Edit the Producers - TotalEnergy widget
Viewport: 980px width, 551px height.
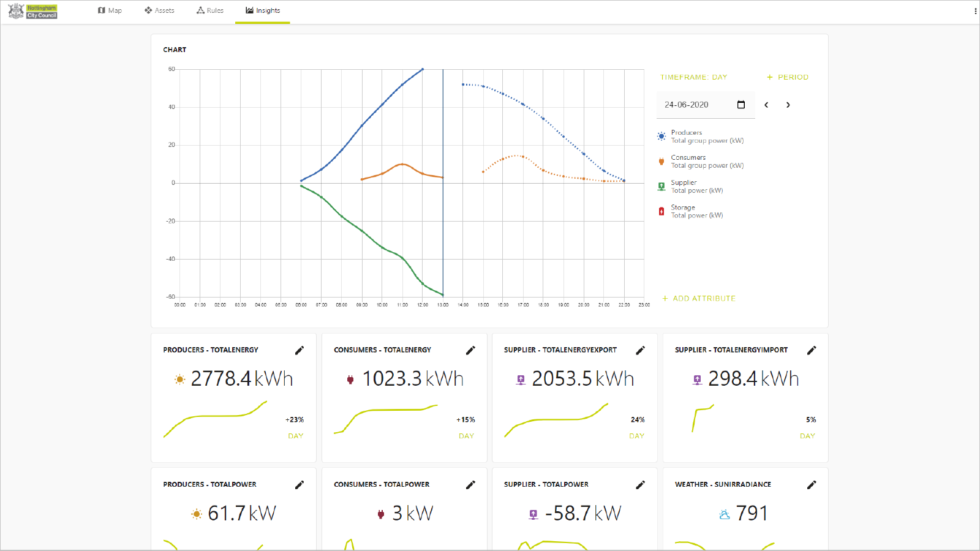tap(299, 350)
